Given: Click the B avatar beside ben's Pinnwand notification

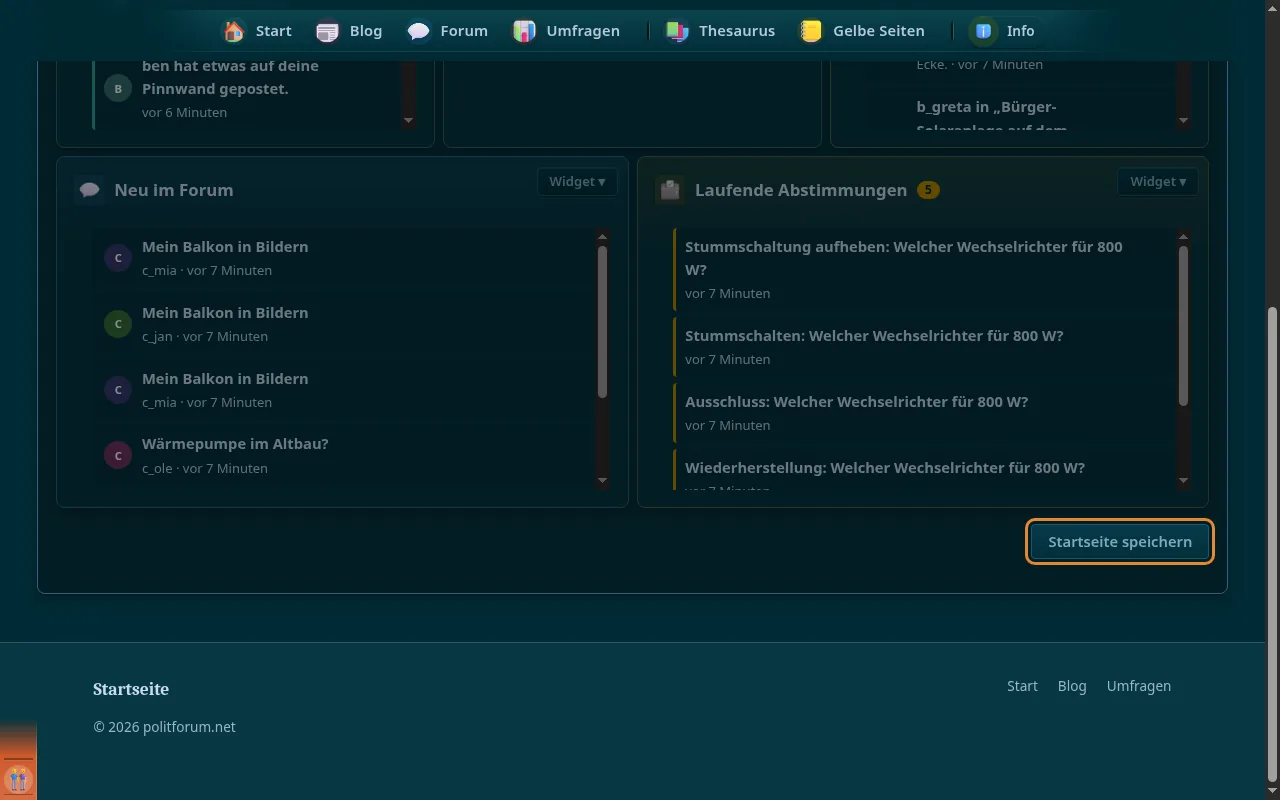Looking at the screenshot, I should 118,89.
